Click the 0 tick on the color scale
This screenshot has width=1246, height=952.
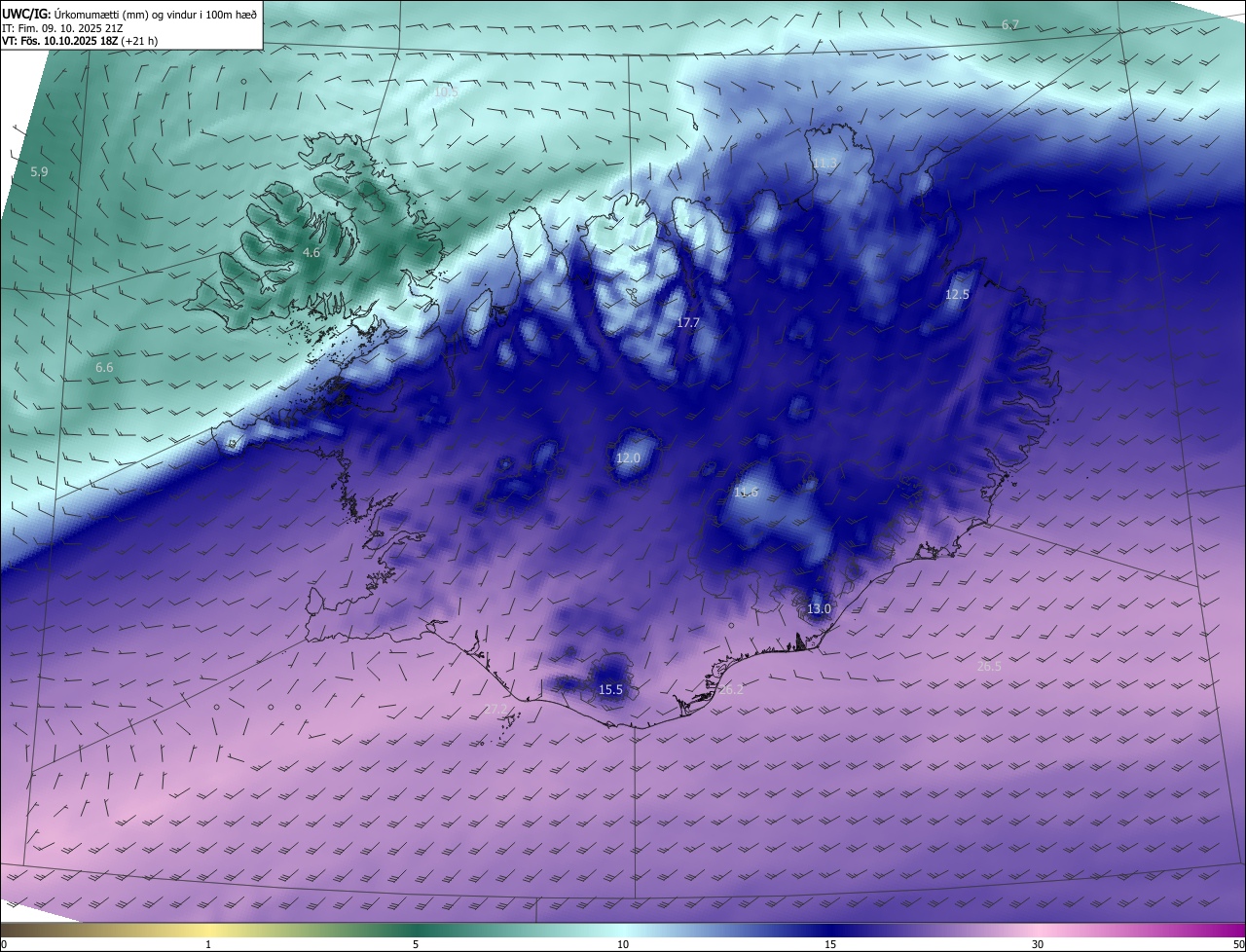[x=4, y=944]
